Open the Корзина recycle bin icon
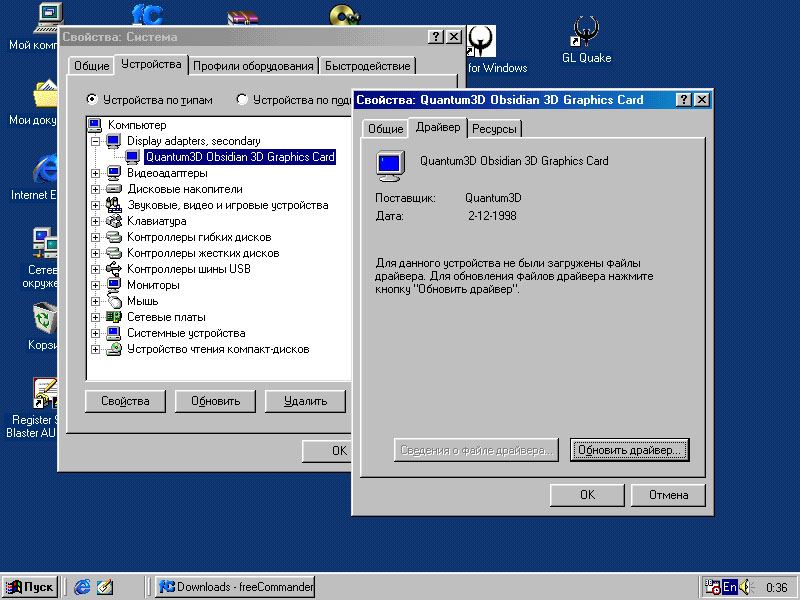 (45, 318)
